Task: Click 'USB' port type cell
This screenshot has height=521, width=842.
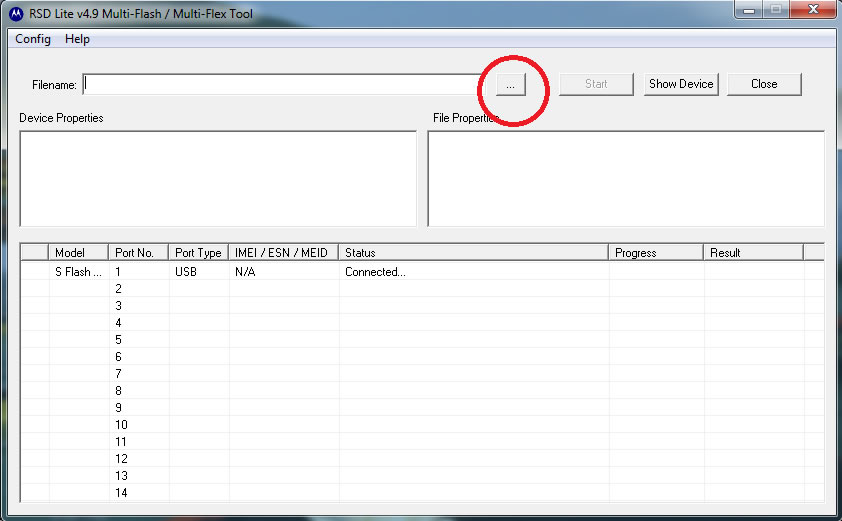Action: pos(186,272)
